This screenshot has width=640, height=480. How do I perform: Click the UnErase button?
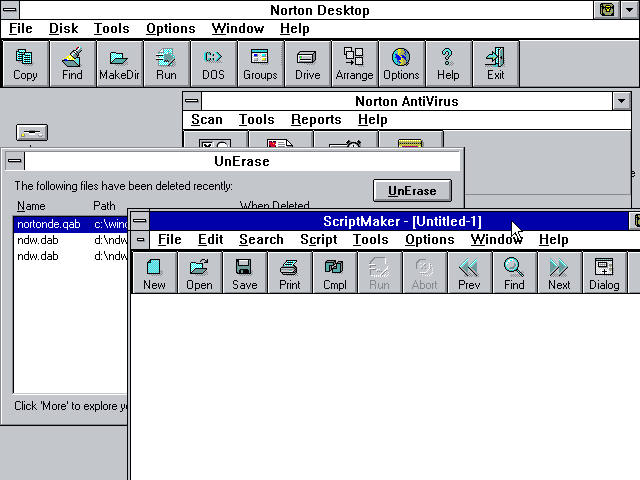pyautogui.click(x=412, y=191)
